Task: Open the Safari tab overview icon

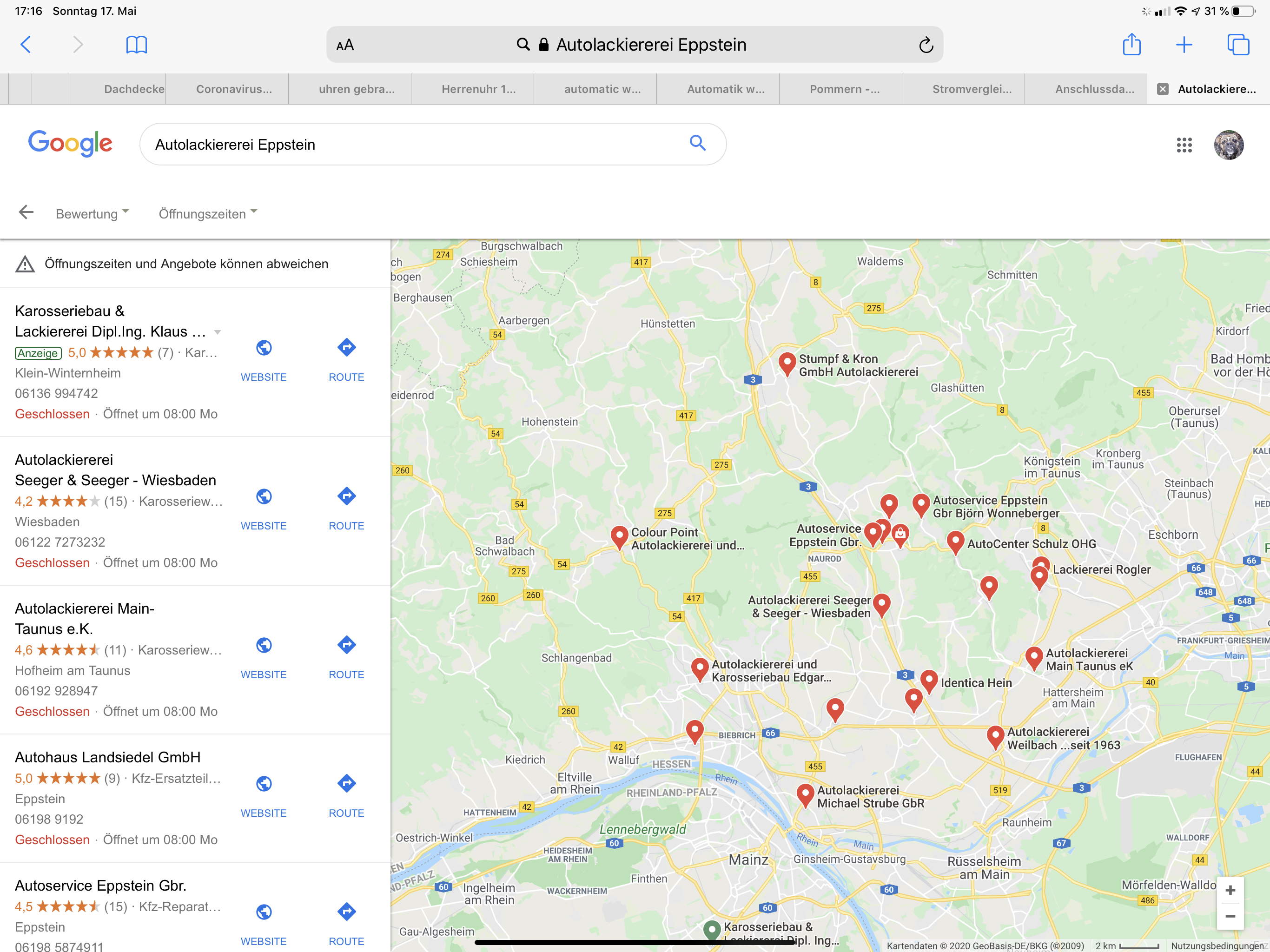Action: coord(1237,44)
